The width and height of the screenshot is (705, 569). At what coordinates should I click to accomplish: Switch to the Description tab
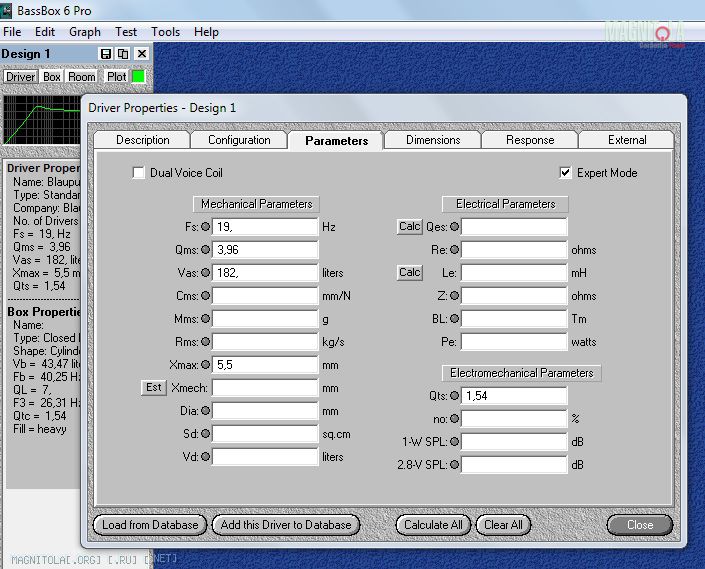click(143, 140)
